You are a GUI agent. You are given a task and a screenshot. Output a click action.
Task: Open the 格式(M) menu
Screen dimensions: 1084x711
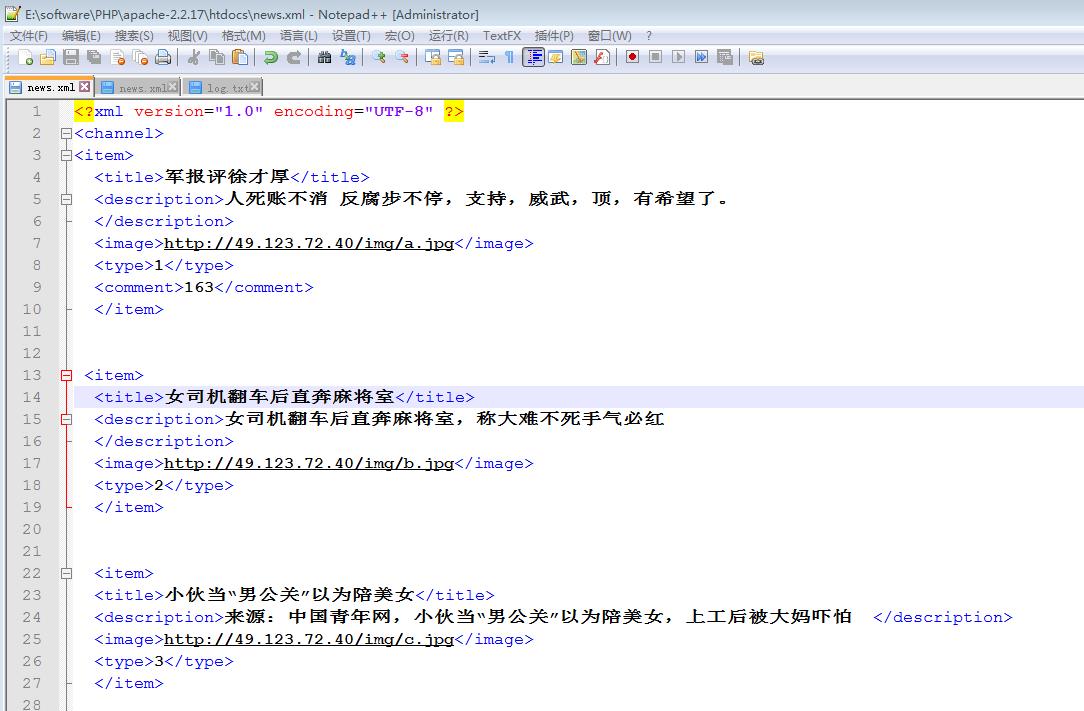(243, 35)
